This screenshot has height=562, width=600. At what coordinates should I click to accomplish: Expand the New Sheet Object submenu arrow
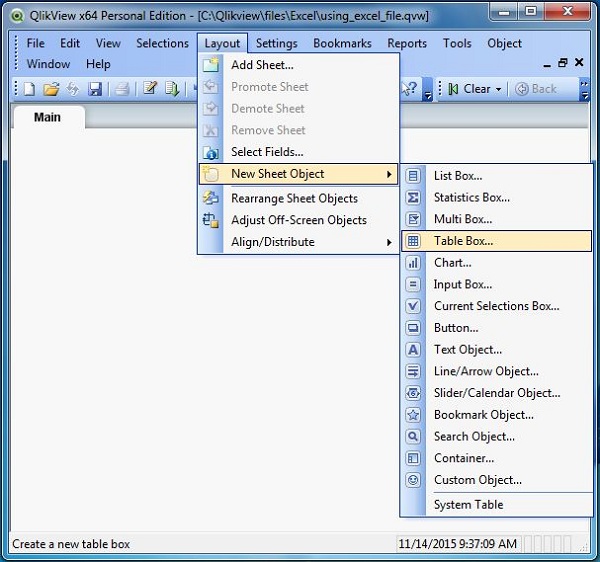pos(389,174)
